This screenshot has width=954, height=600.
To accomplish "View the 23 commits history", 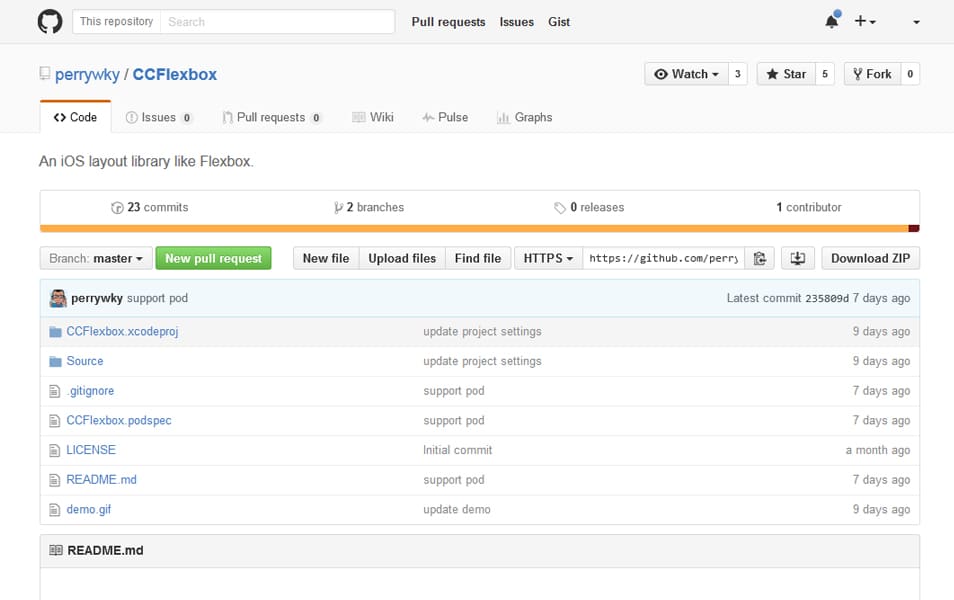I will [x=150, y=208].
